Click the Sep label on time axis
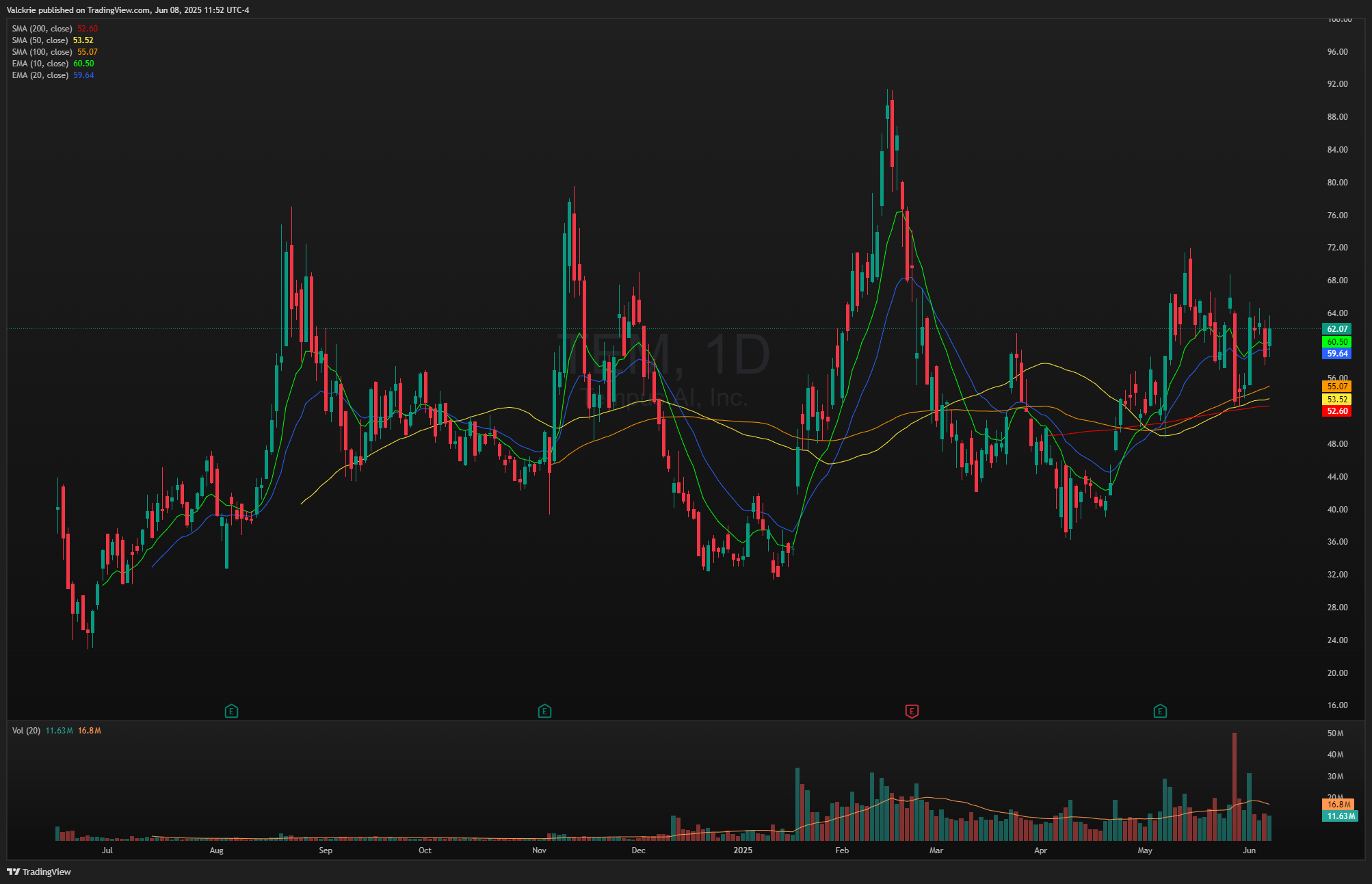The image size is (1372, 884). pos(326,850)
